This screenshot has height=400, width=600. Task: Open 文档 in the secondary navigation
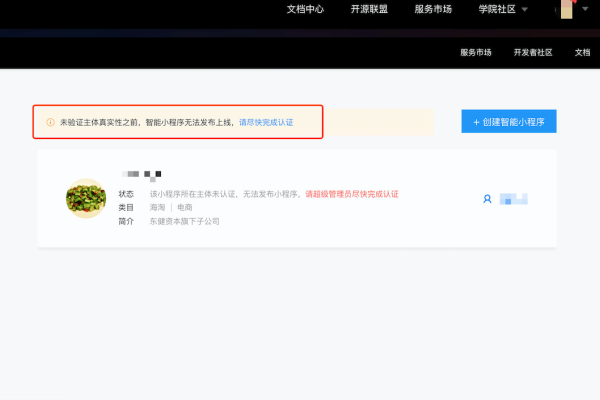[582, 52]
